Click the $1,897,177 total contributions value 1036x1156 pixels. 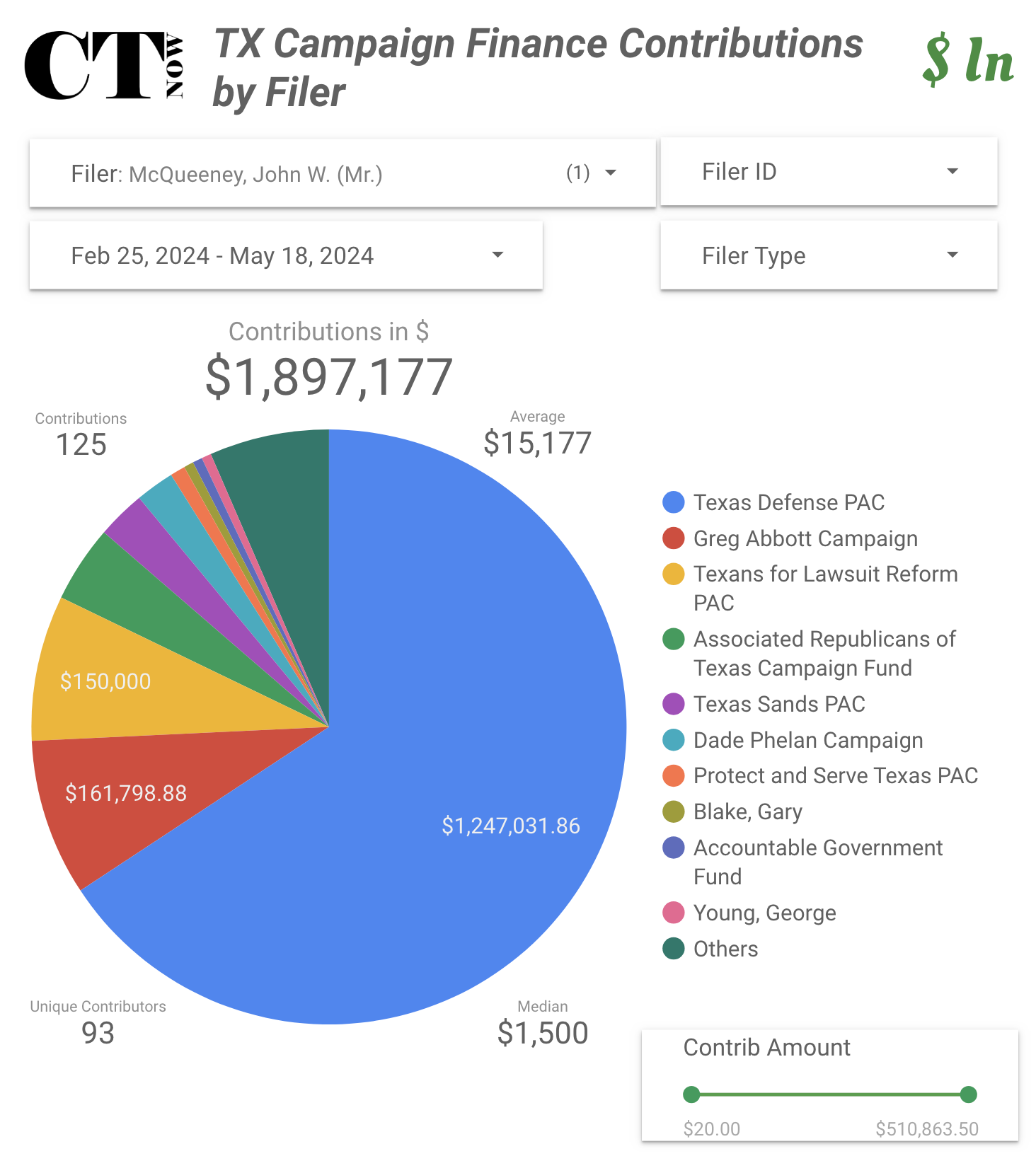coord(329,377)
